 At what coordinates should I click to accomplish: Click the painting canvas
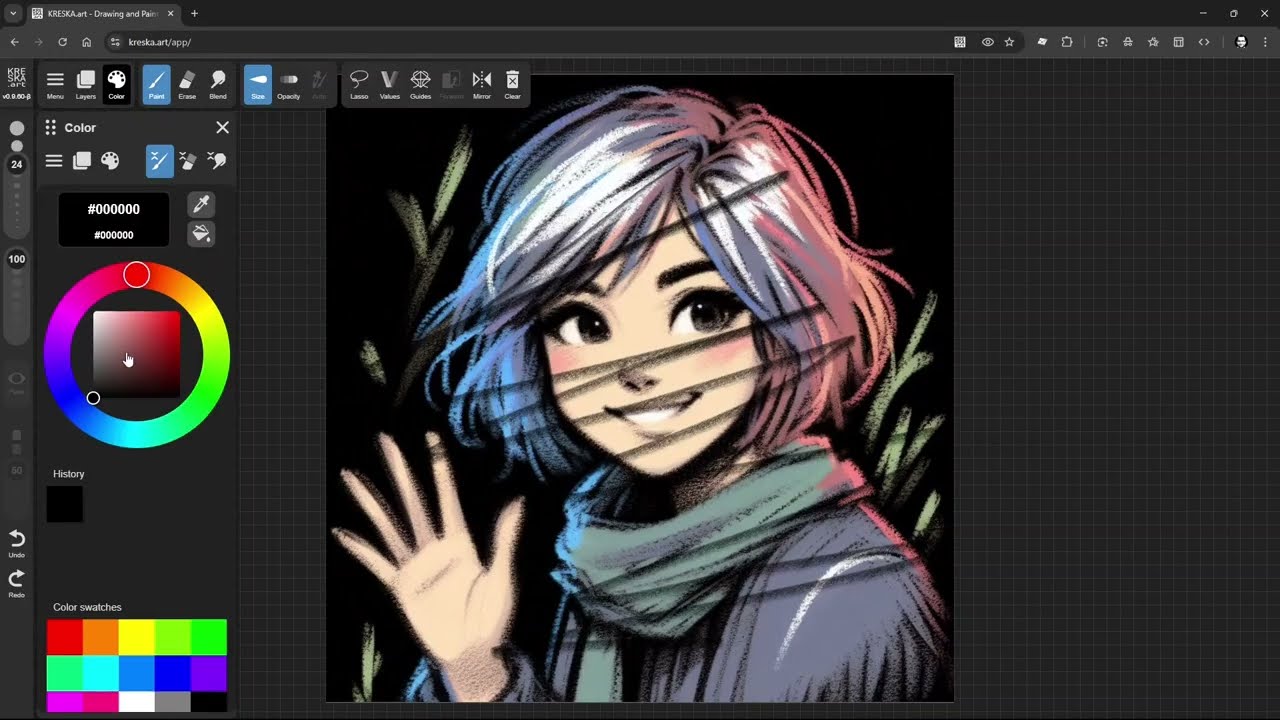(640, 388)
